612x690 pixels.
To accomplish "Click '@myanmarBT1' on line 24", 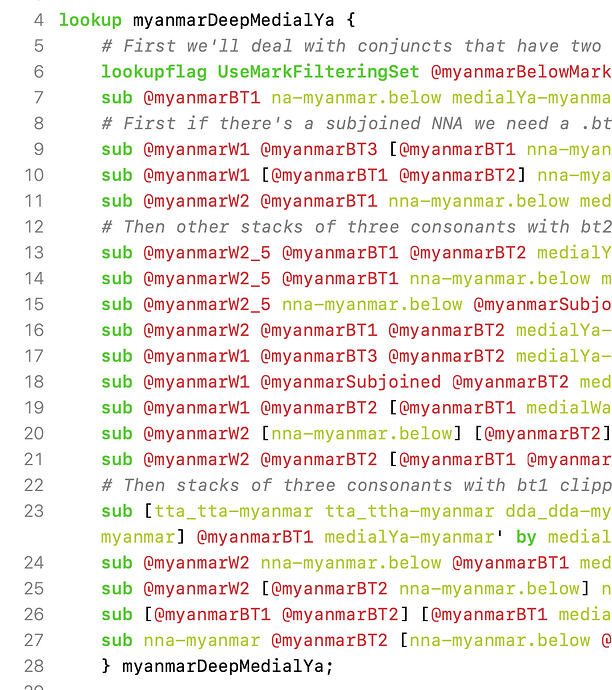I will [x=510, y=563].
